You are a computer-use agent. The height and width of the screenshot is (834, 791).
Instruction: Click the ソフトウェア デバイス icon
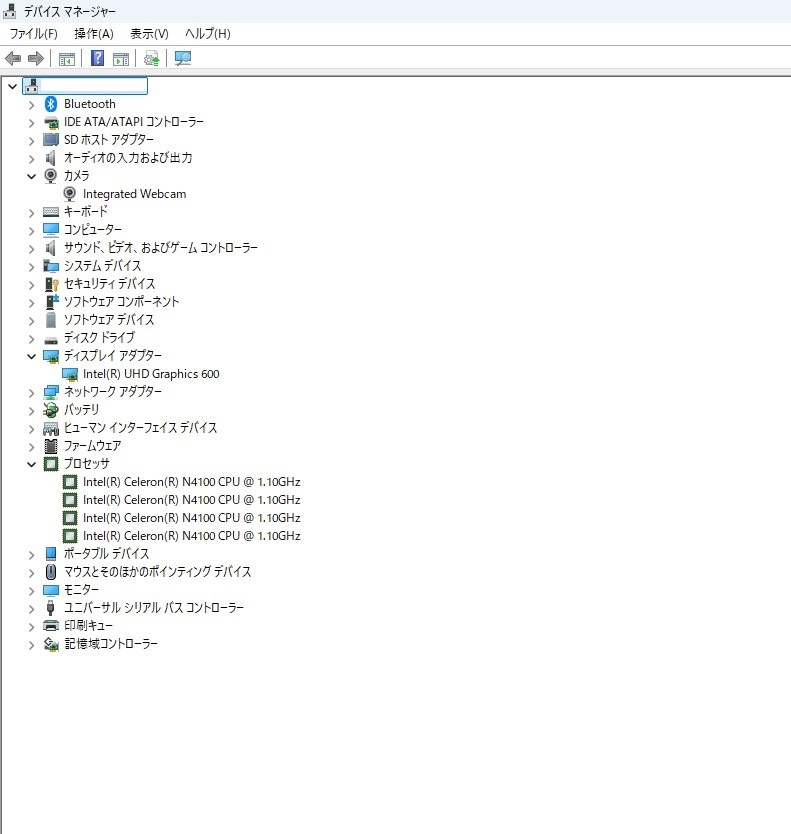(x=51, y=320)
